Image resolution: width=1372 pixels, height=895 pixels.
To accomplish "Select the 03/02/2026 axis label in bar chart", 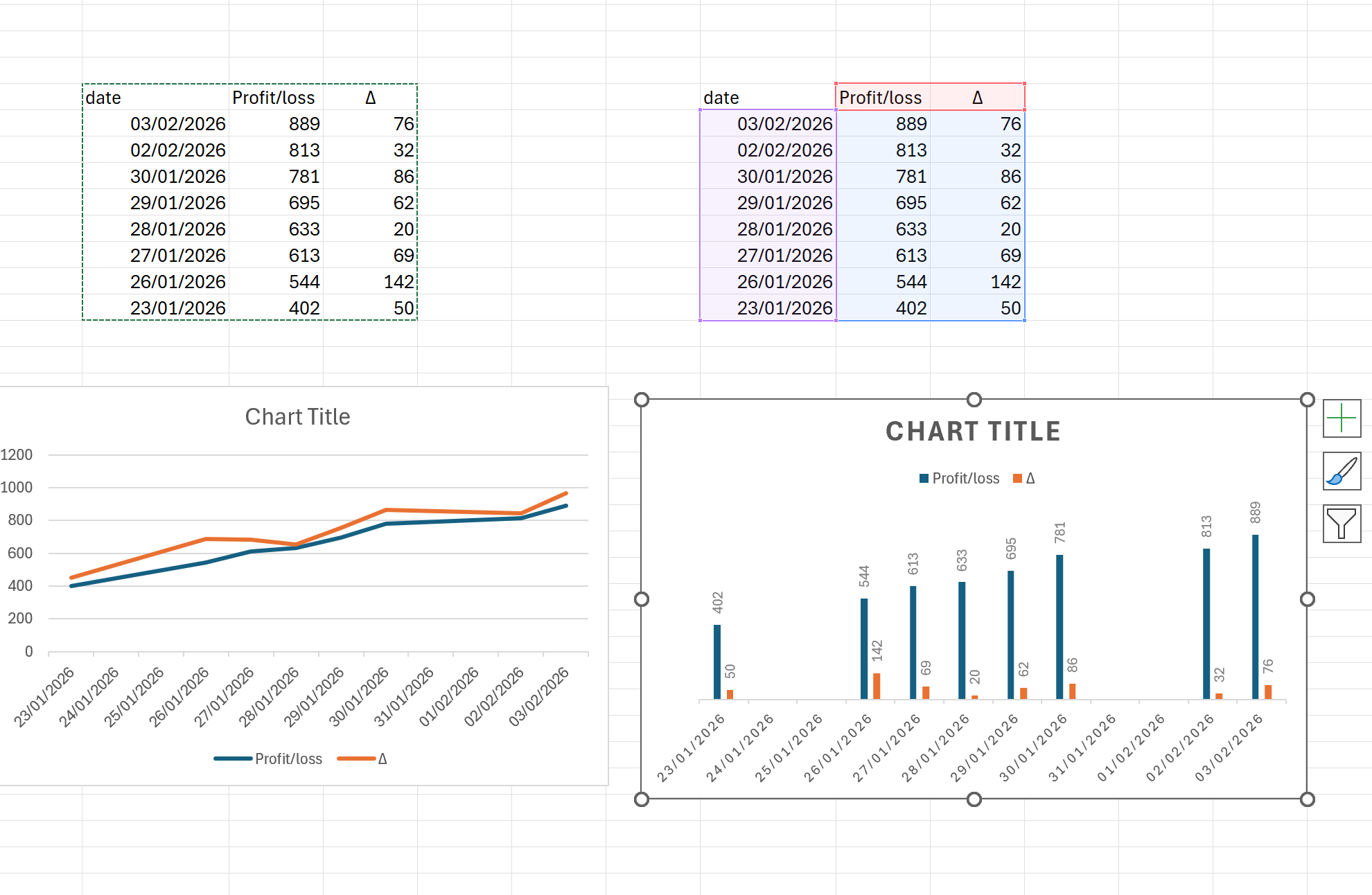I will 1229,748.
